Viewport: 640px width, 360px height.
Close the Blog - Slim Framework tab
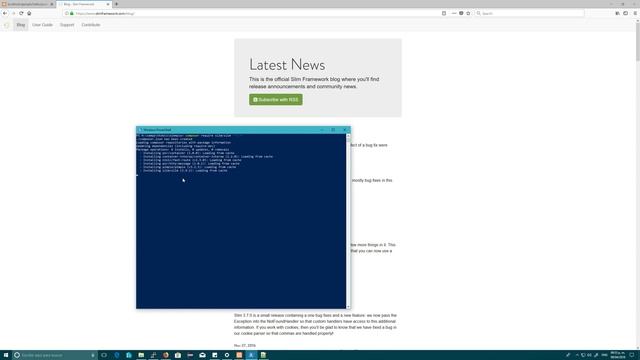108,4
